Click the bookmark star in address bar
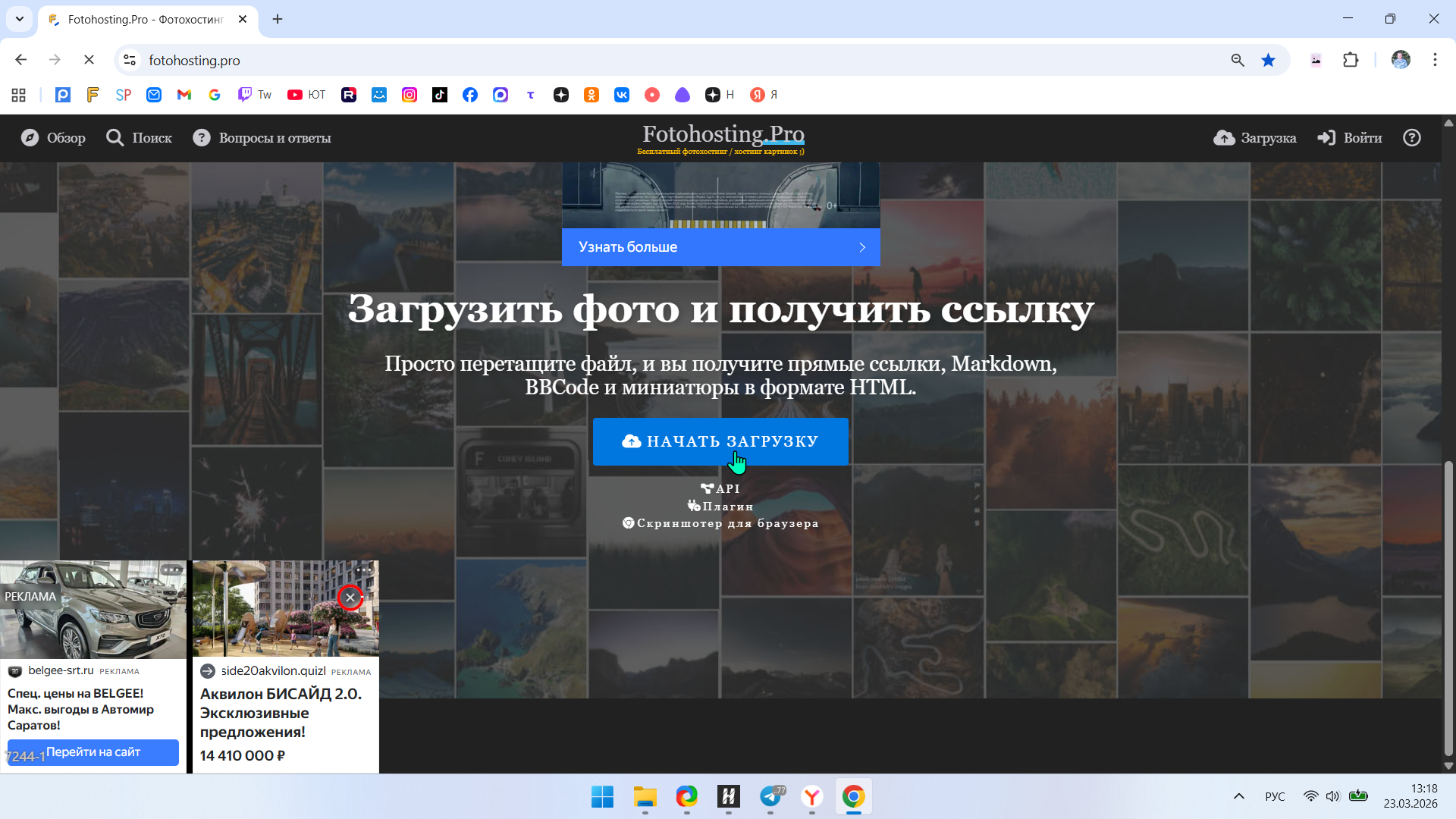1456x819 pixels. 1268,60
